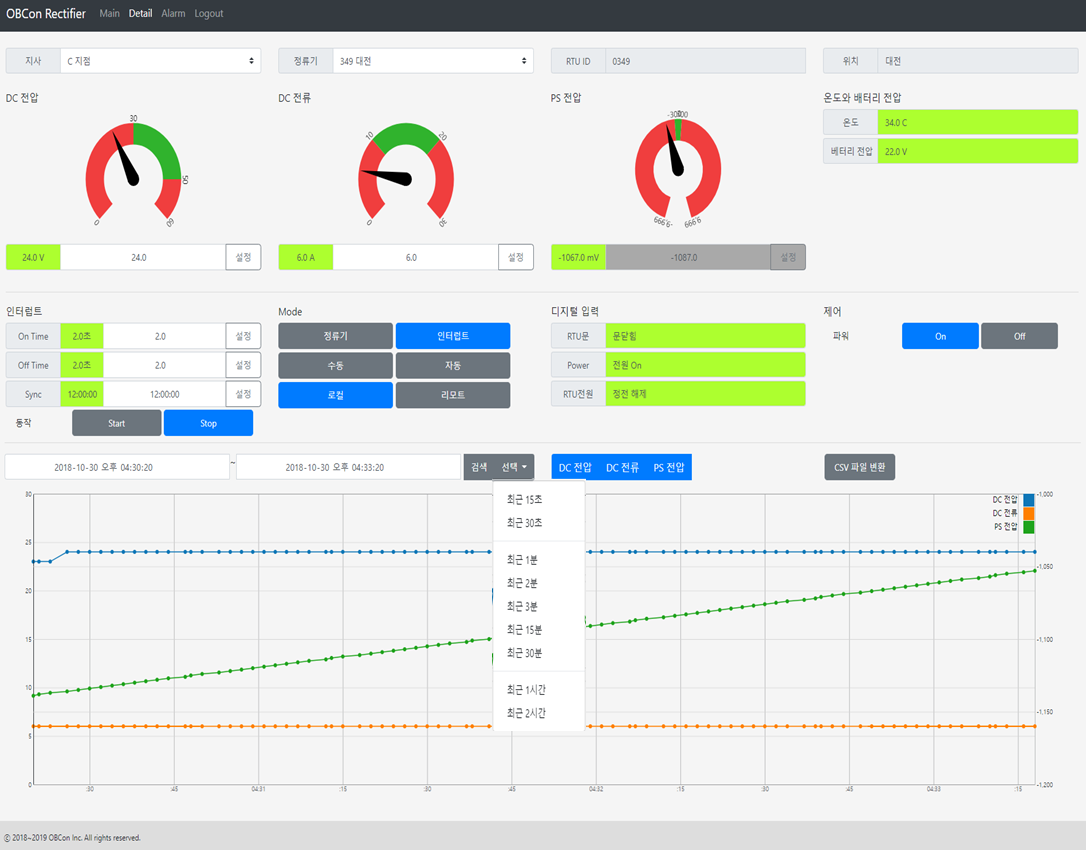Click the DC 전압 gauge needle dial

[133, 171]
